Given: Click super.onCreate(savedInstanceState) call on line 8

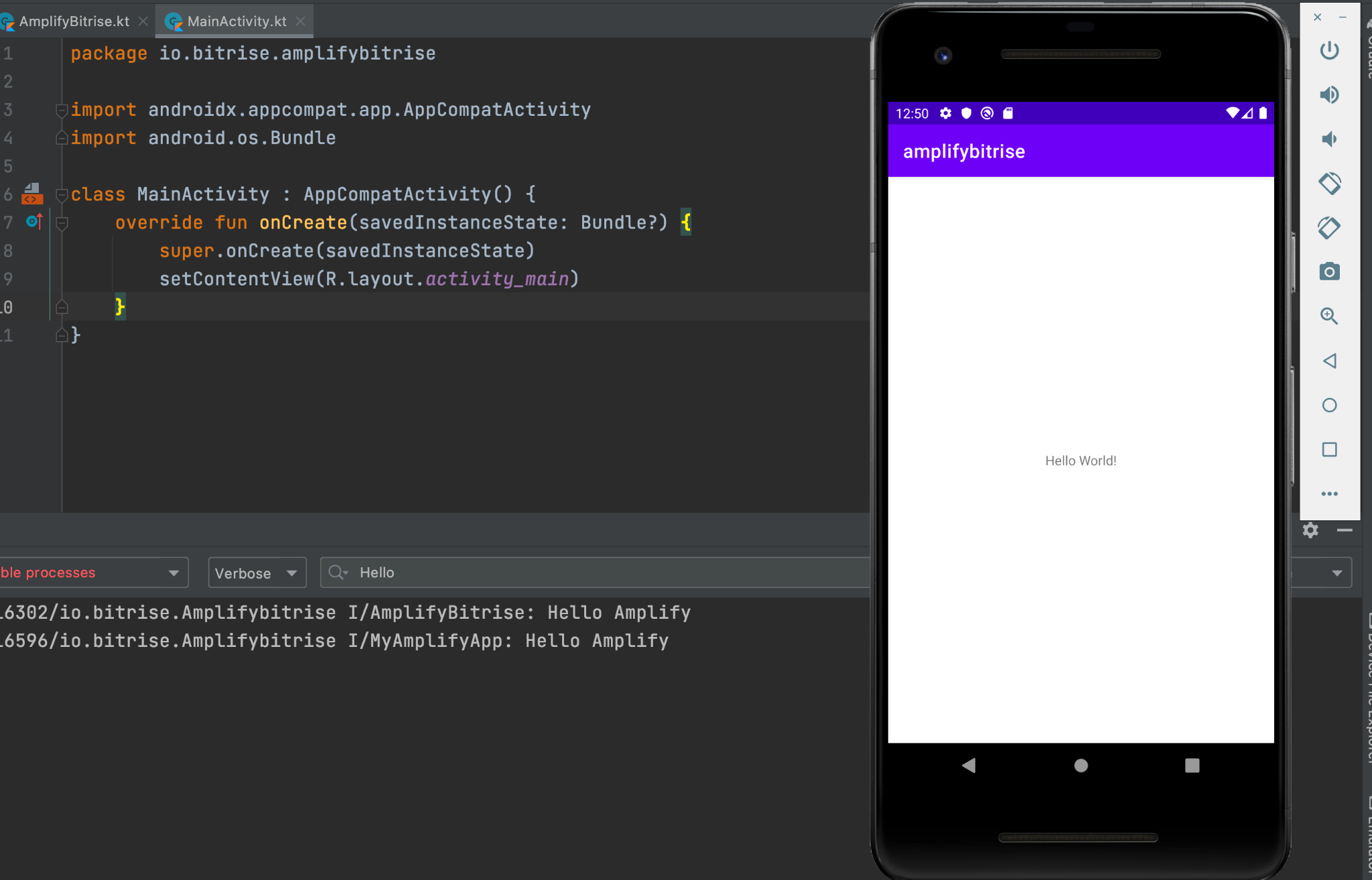Looking at the screenshot, I should [347, 250].
